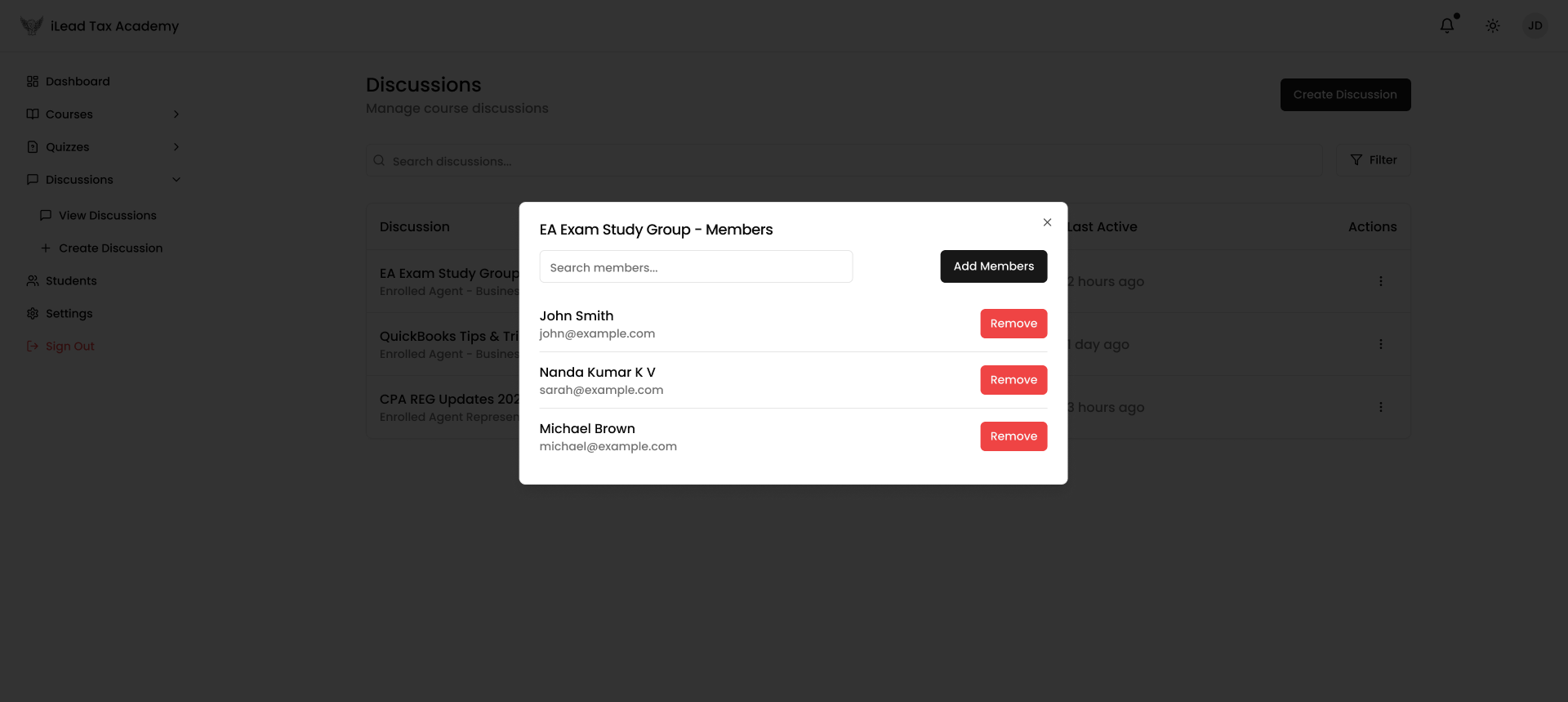Remove Michael Brown from the group
The height and width of the screenshot is (702, 1568).
click(x=1013, y=436)
